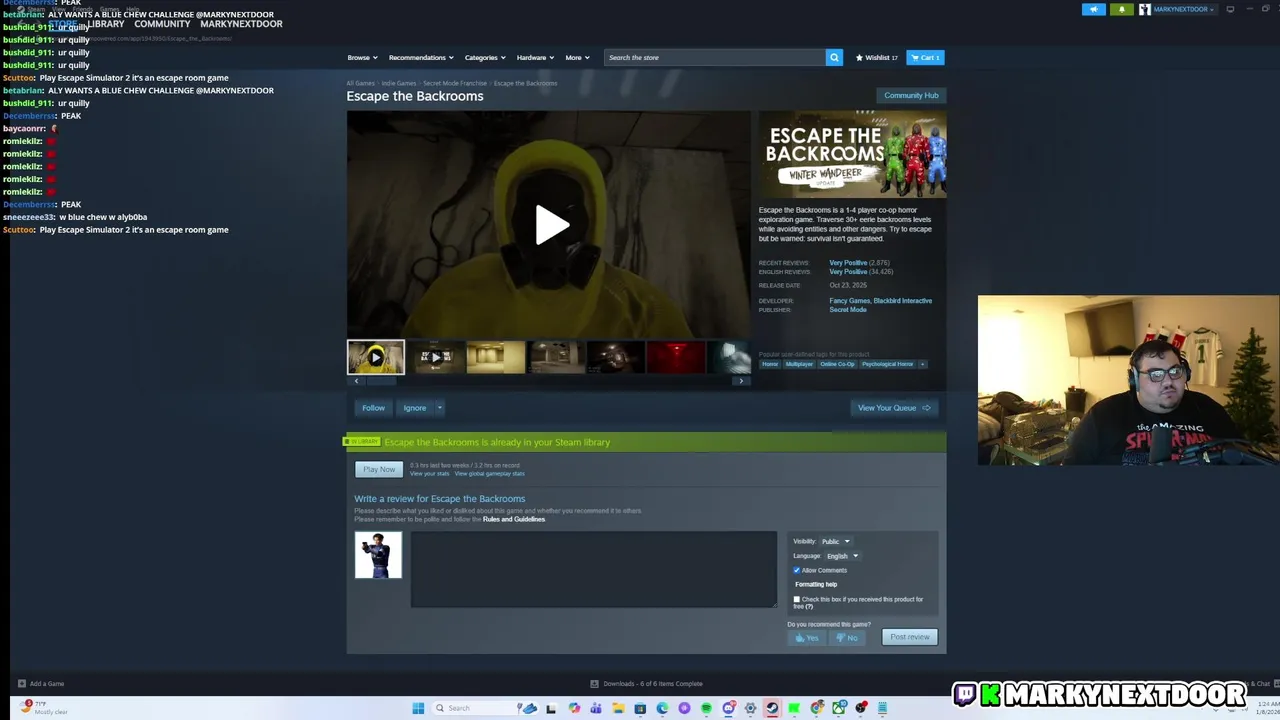The height and width of the screenshot is (720, 1280).
Task: Open the Secret Mode publisher link
Action: pos(848,310)
